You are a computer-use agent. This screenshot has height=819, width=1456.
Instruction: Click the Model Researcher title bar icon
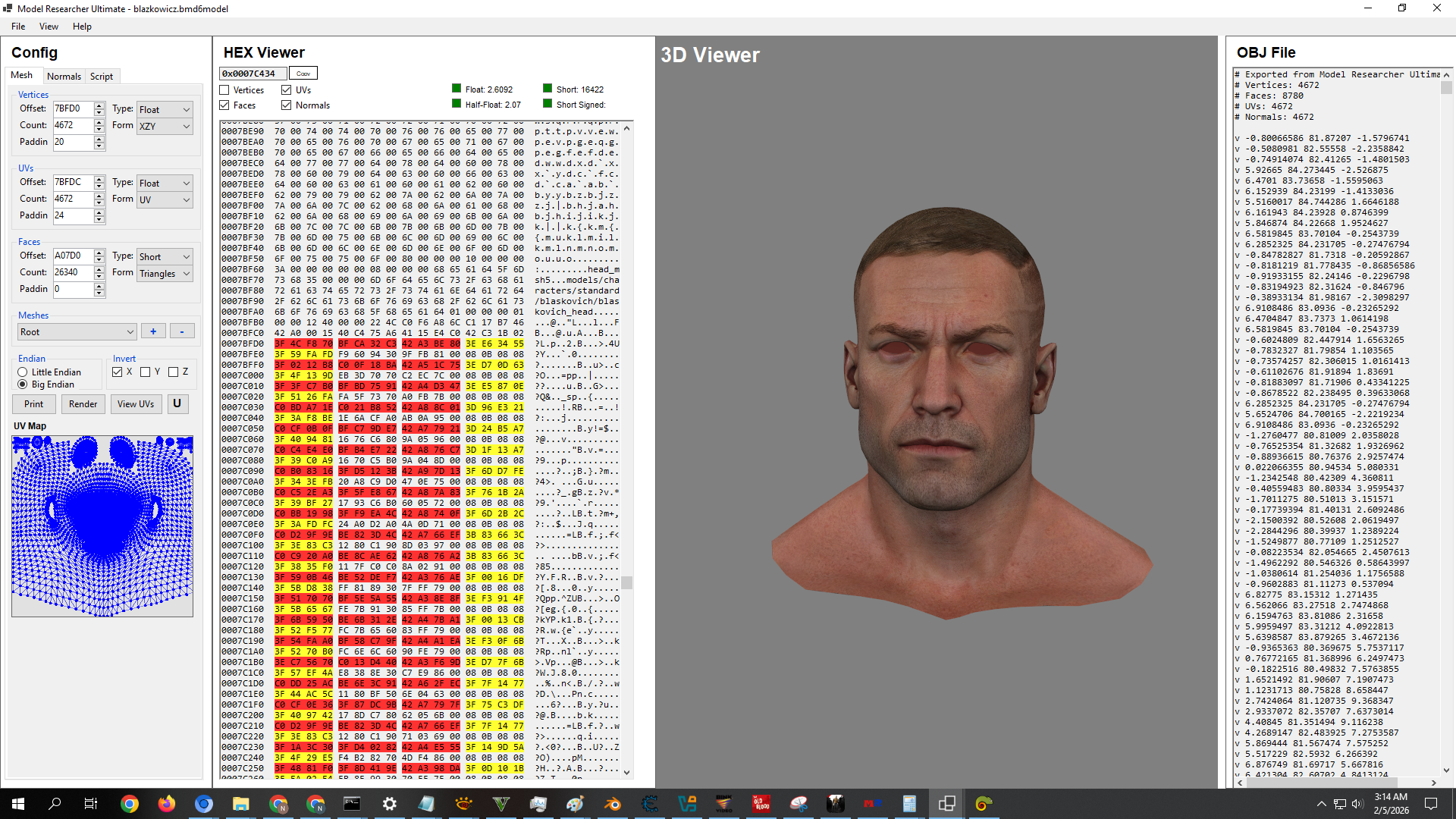click(x=8, y=8)
